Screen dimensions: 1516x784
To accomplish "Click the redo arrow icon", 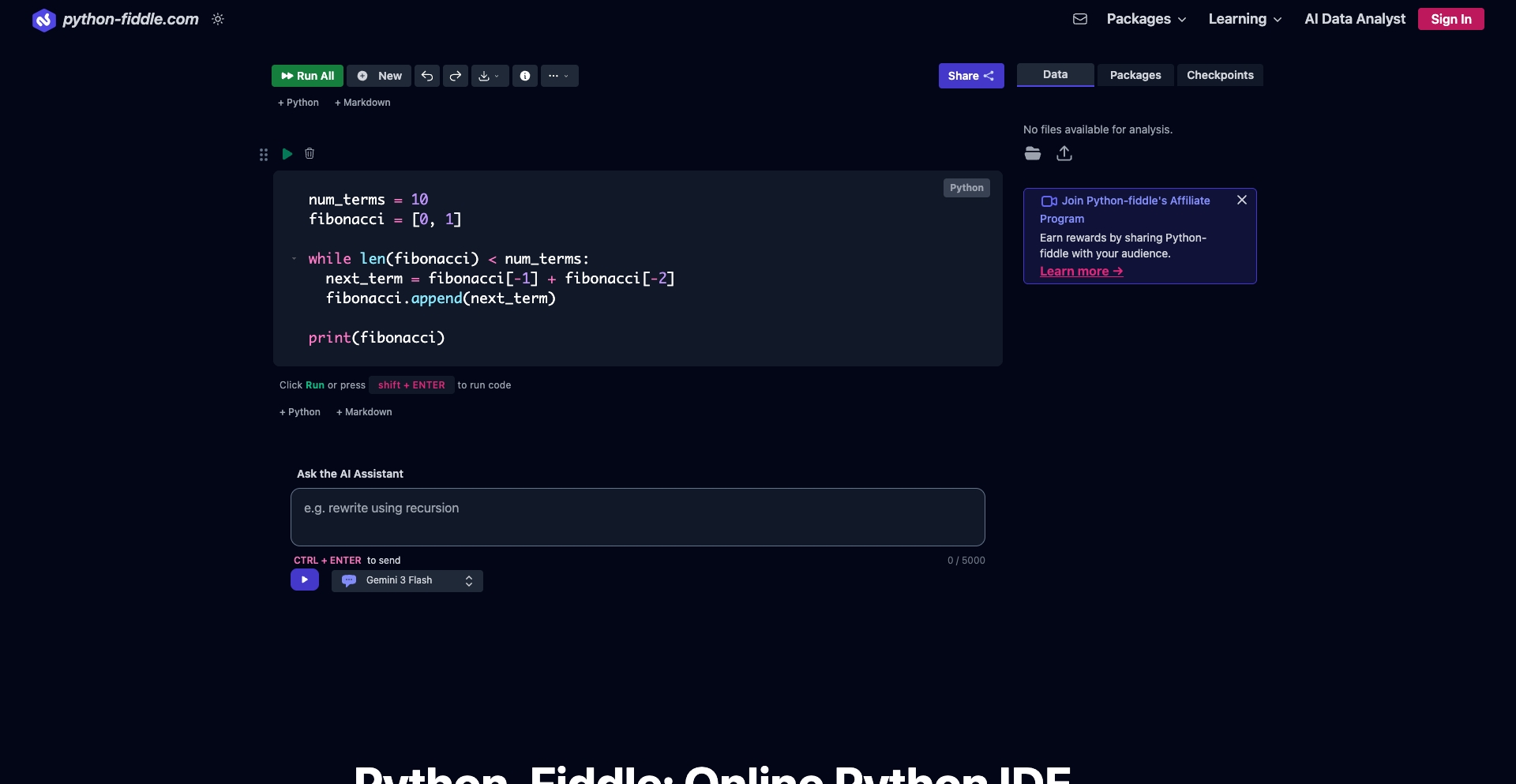I will point(455,76).
